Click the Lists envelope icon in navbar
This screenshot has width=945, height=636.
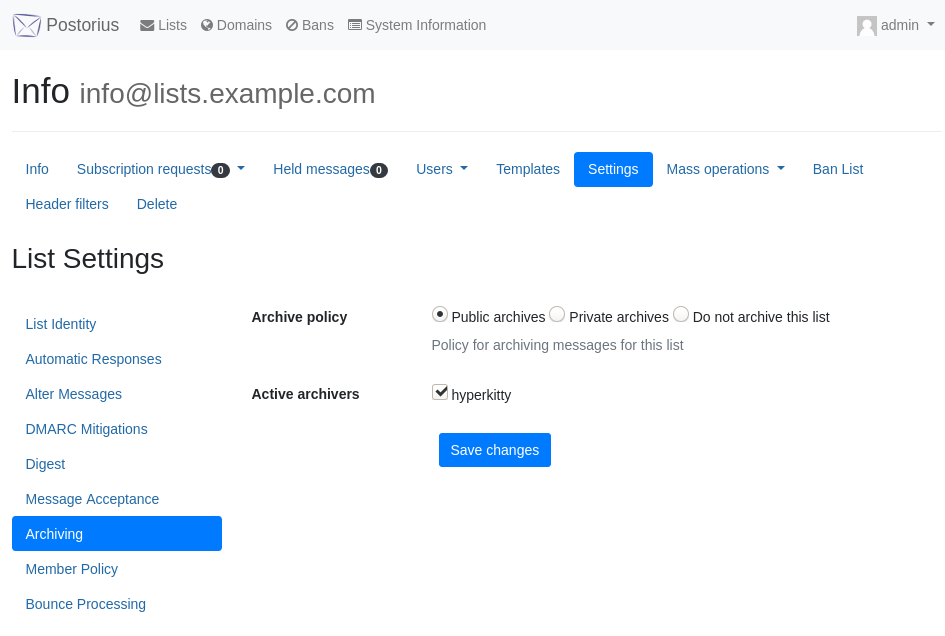click(x=147, y=25)
